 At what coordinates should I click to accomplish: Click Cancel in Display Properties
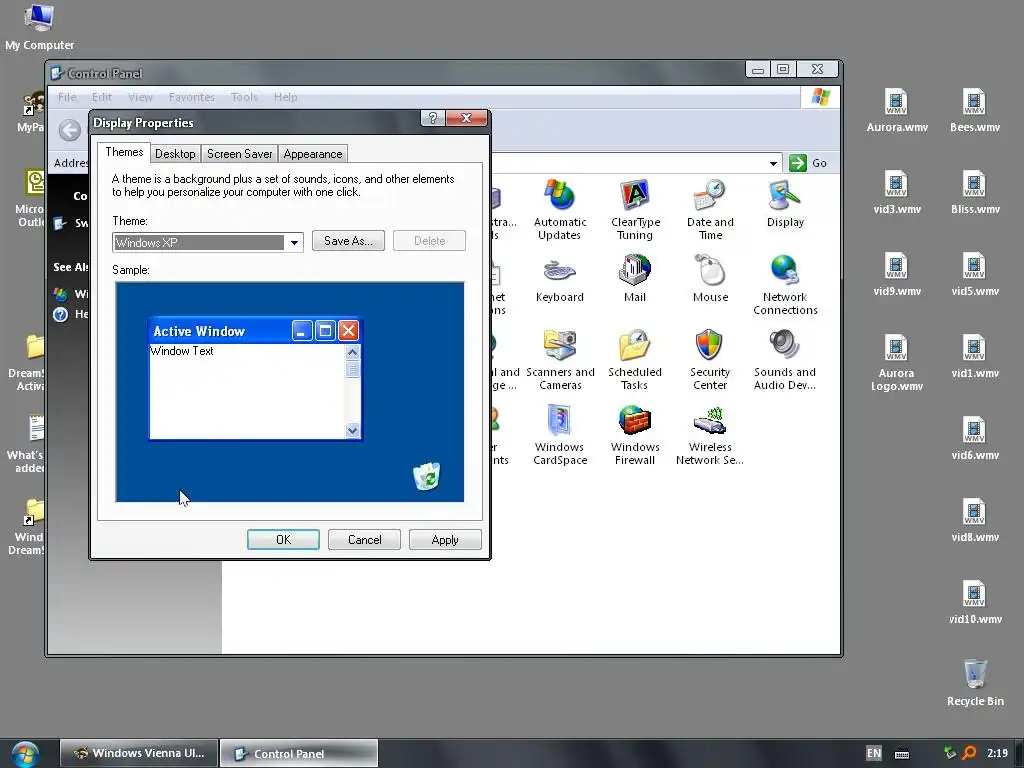364,539
